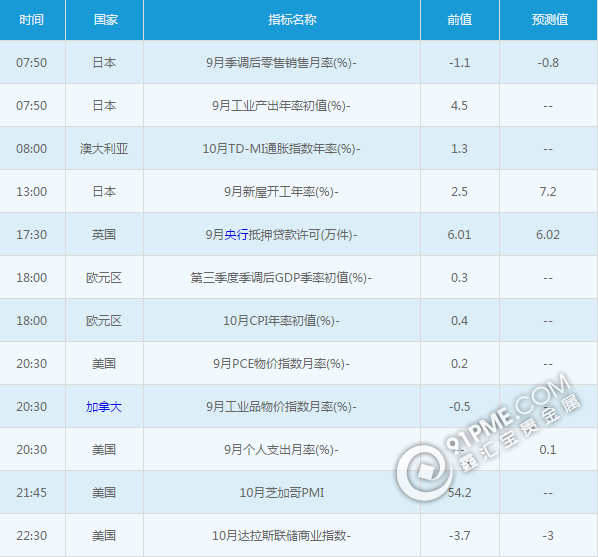Click the 9月PCE物价指数月率 indicator
The height and width of the screenshot is (557, 598).
(x=281, y=364)
